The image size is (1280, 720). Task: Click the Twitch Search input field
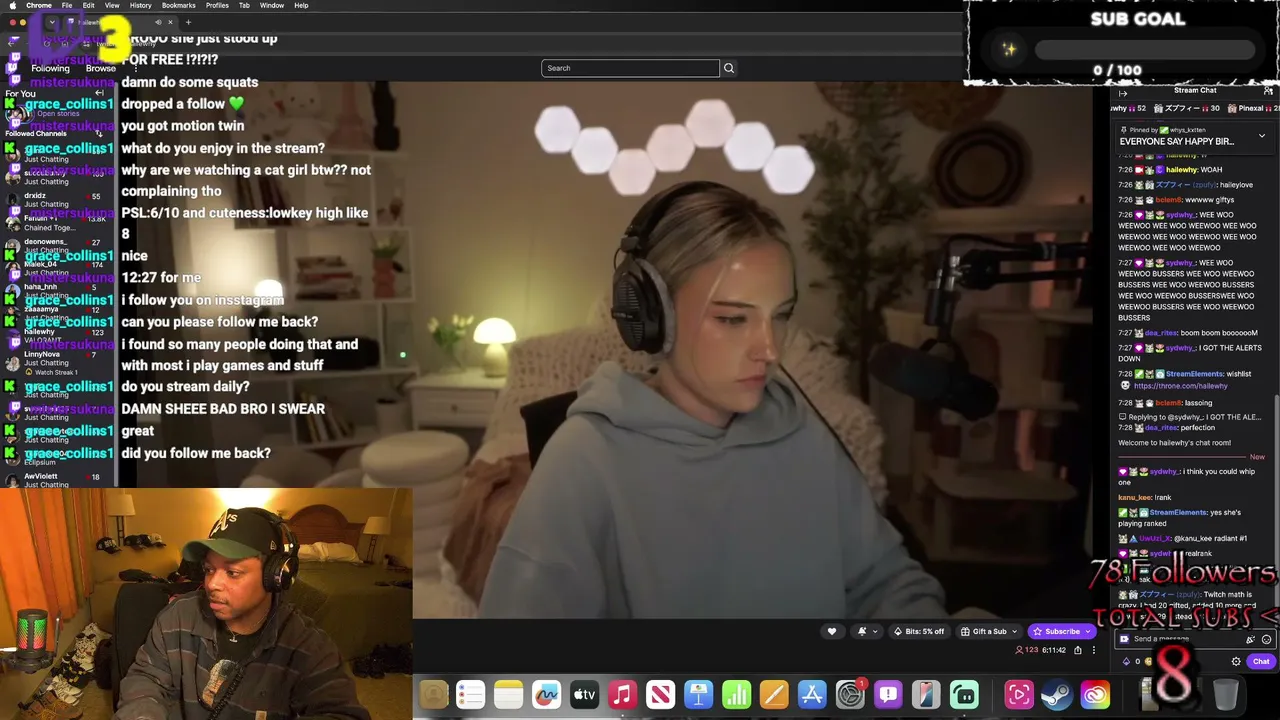click(630, 68)
